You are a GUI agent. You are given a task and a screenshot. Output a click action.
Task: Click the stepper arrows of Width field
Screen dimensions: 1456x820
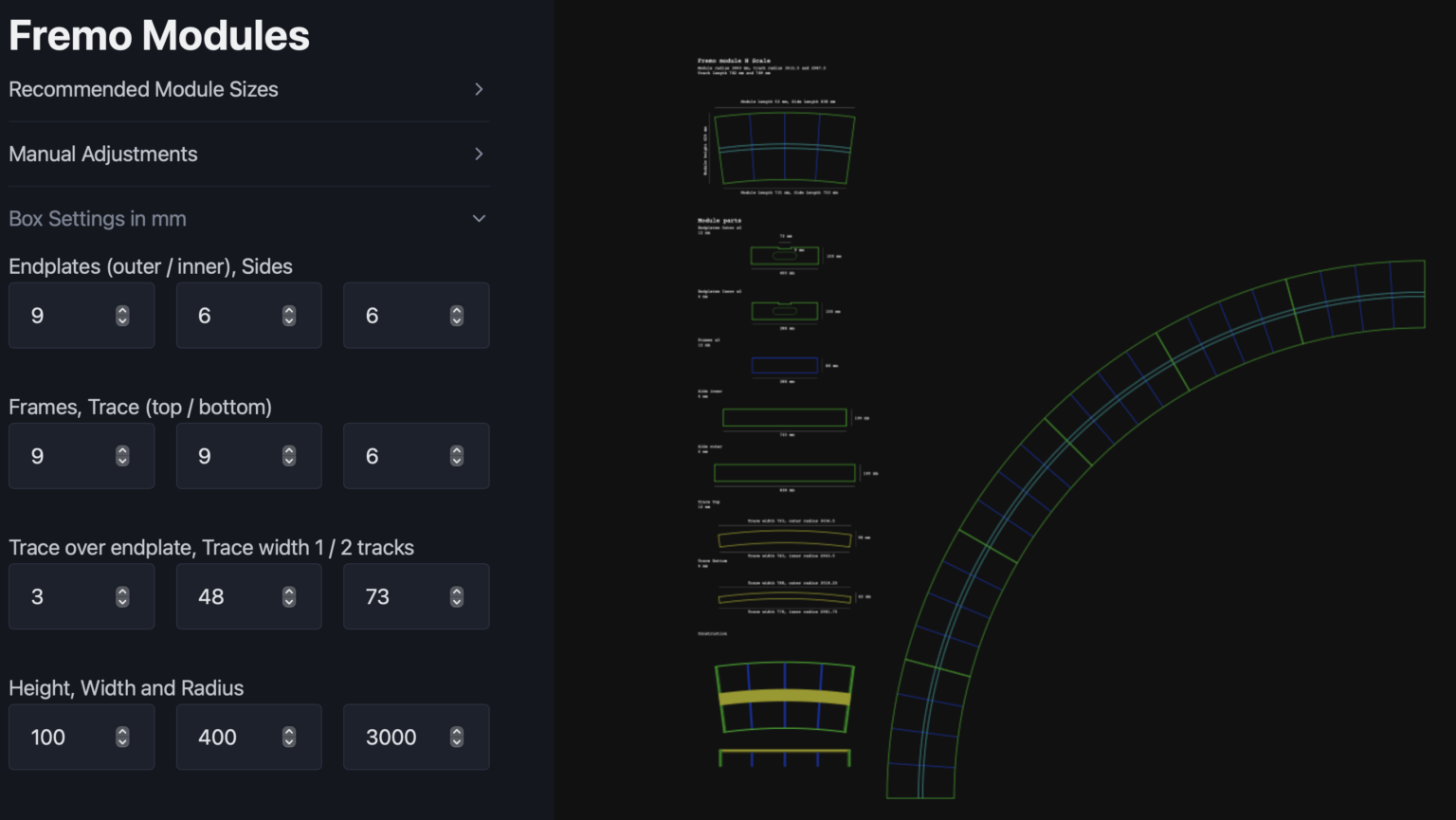(289, 737)
